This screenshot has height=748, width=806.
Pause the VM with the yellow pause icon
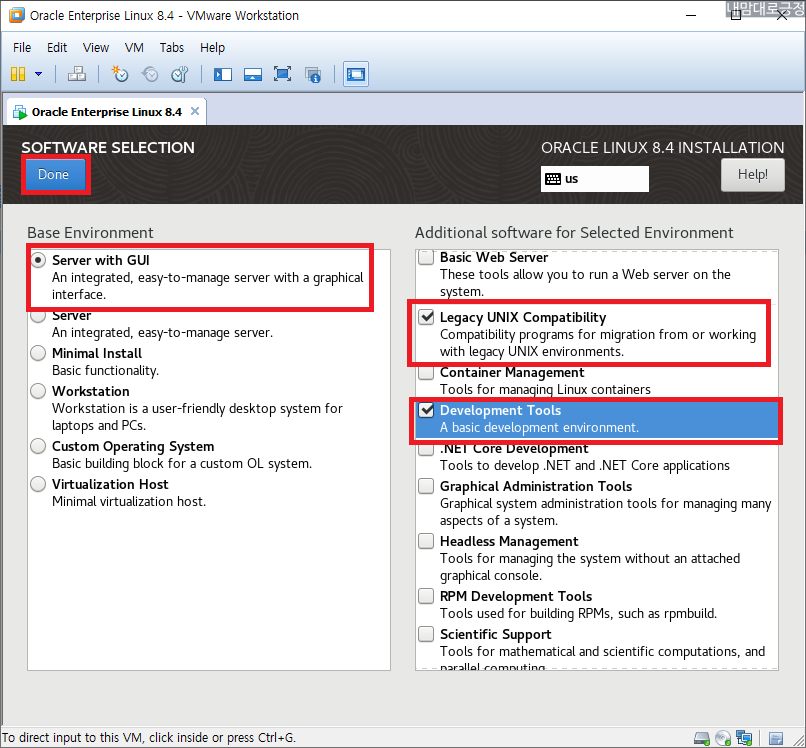coord(18,75)
